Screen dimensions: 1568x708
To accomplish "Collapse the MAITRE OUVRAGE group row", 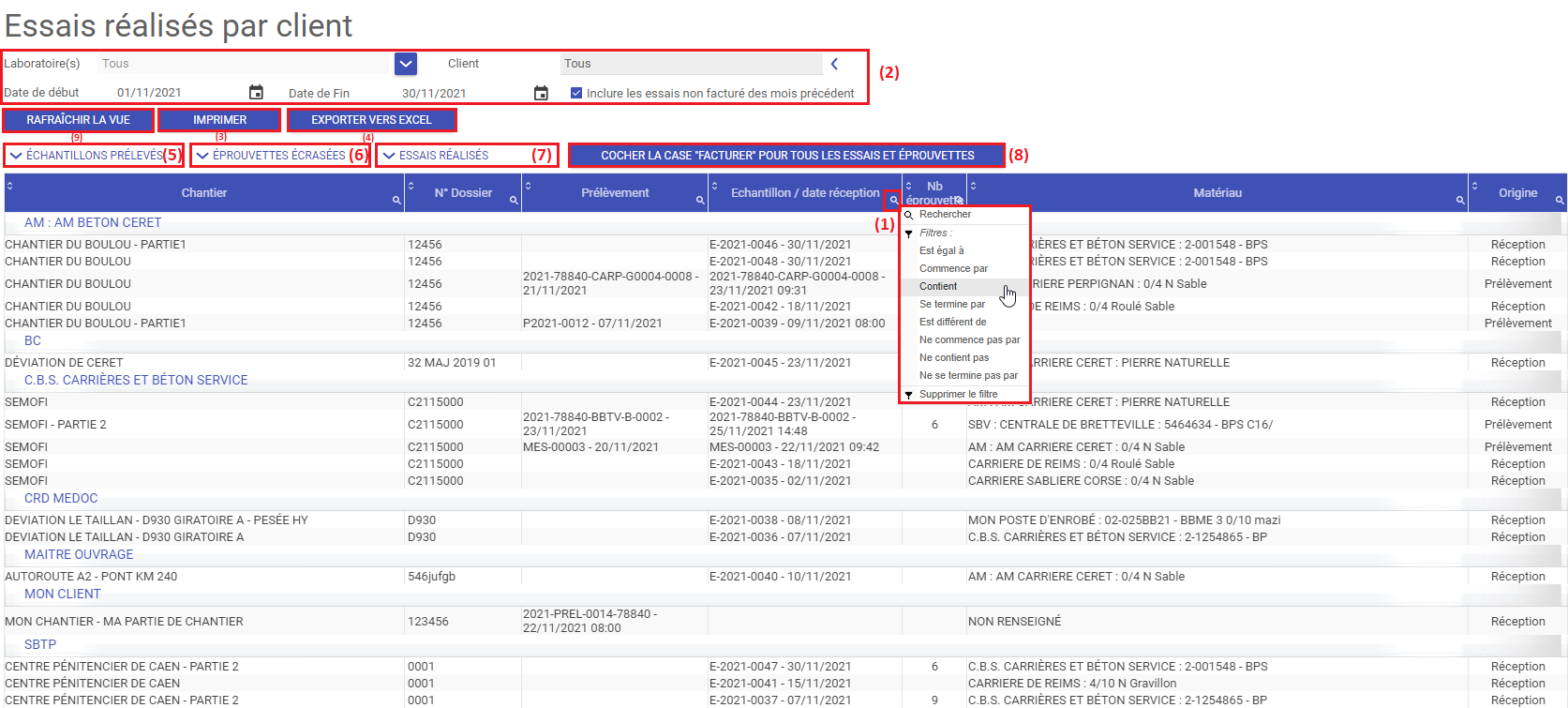I will tap(79, 554).
